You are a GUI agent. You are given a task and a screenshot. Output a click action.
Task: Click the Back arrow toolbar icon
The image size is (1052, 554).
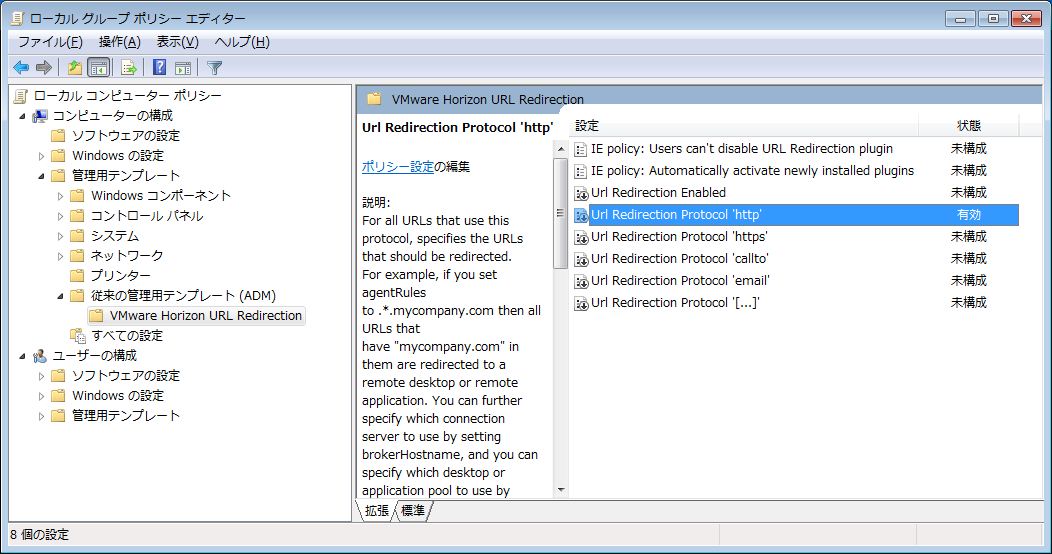tap(21, 67)
